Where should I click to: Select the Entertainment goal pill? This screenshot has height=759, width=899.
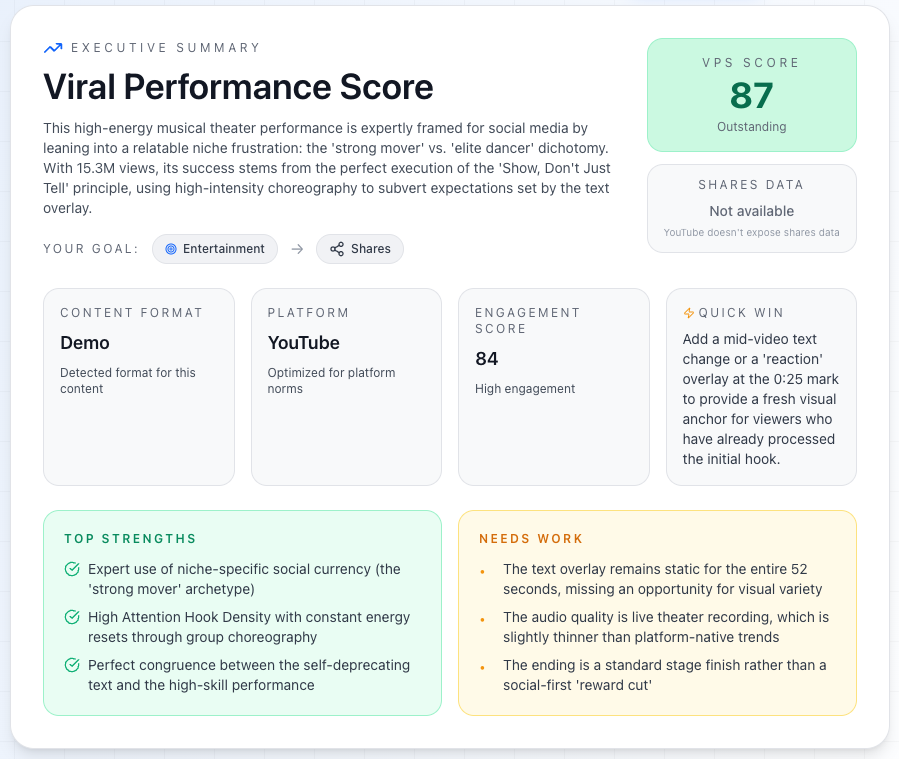click(x=214, y=249)
